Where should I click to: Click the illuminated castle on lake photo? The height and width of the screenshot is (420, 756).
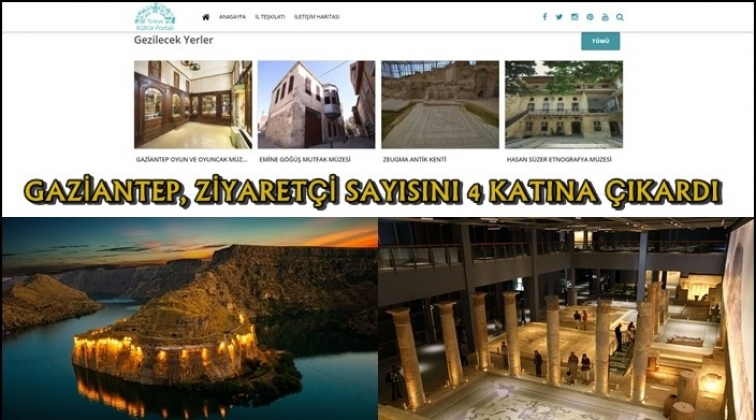pos(189,318)
